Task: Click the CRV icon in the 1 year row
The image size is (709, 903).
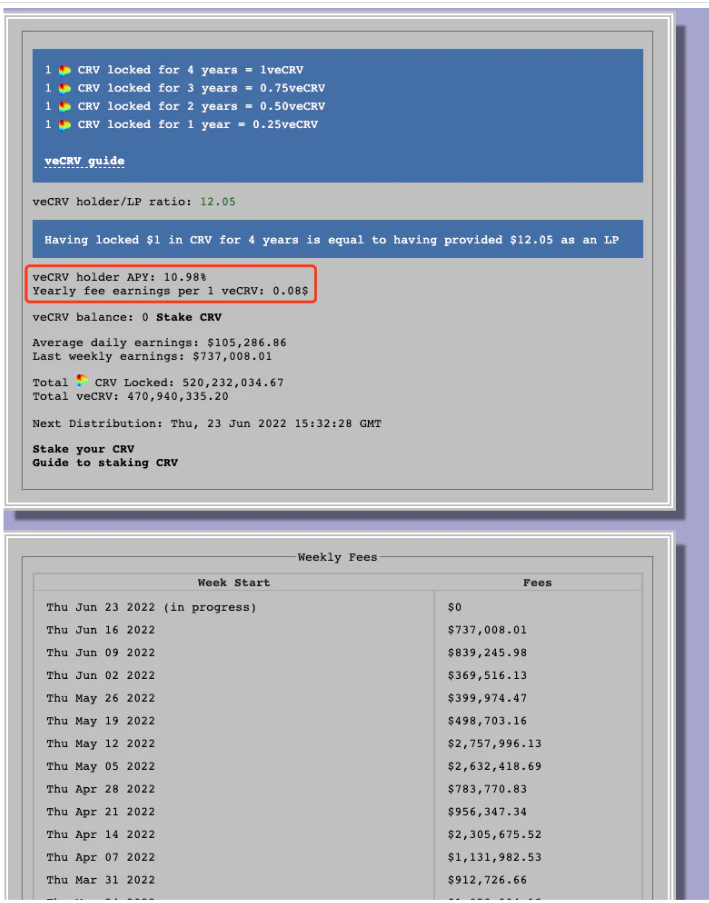Action: [x=65, y=124]
